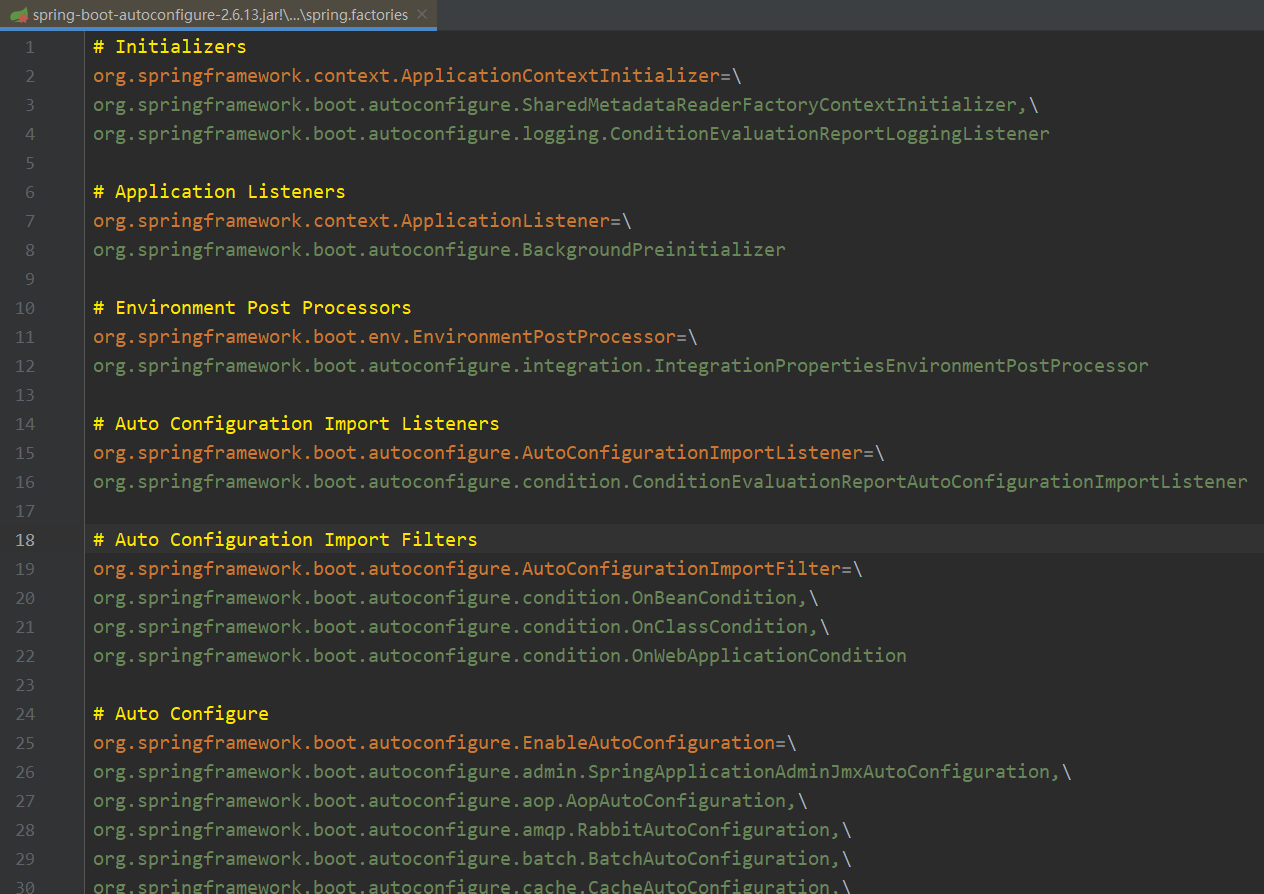Click the "# Auto Configuration Import Filters" heading
The image size is (1264, 894).
(285, 539)
